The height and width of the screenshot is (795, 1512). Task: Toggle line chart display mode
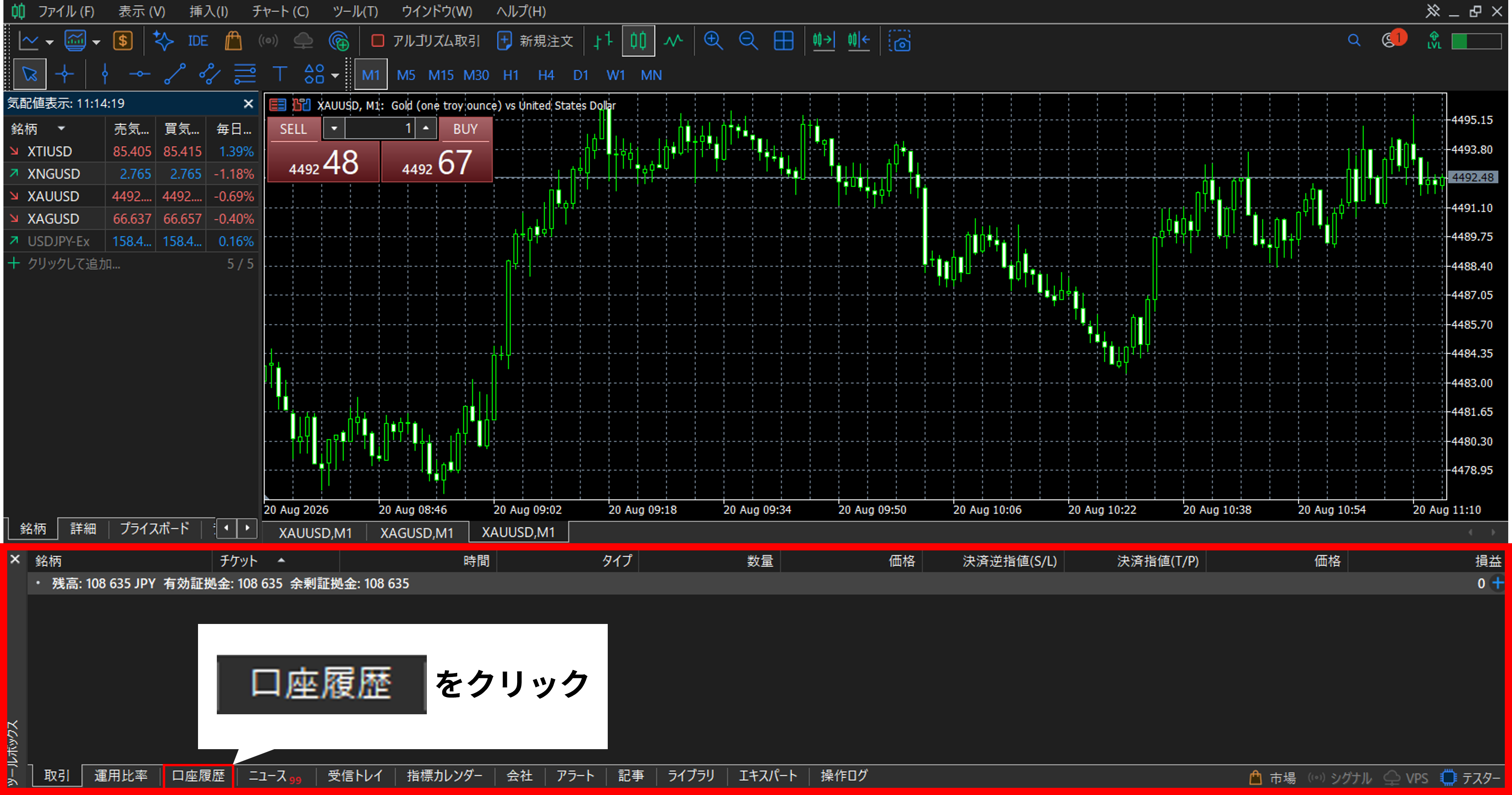tap(673, 41)
